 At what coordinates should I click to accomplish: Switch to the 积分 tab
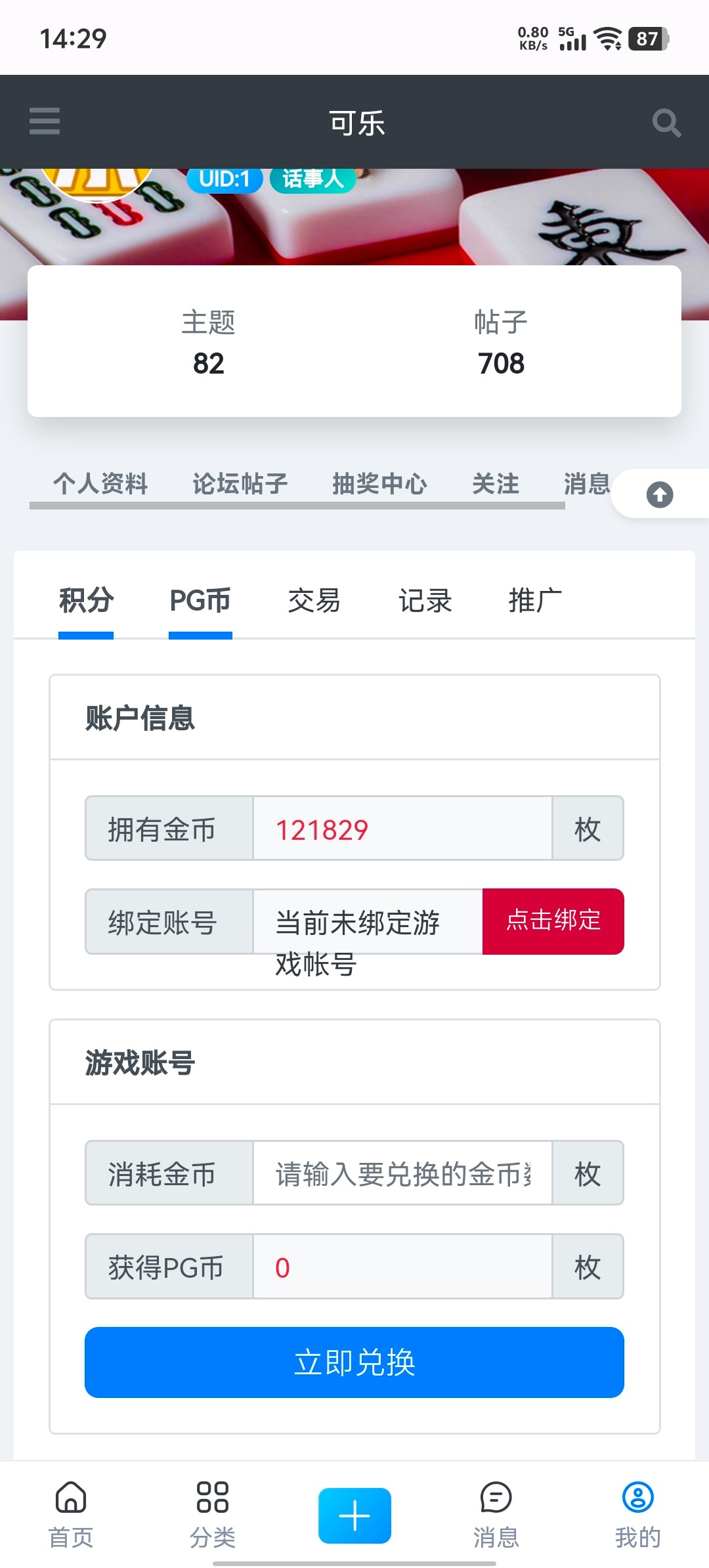pos(86,601)
